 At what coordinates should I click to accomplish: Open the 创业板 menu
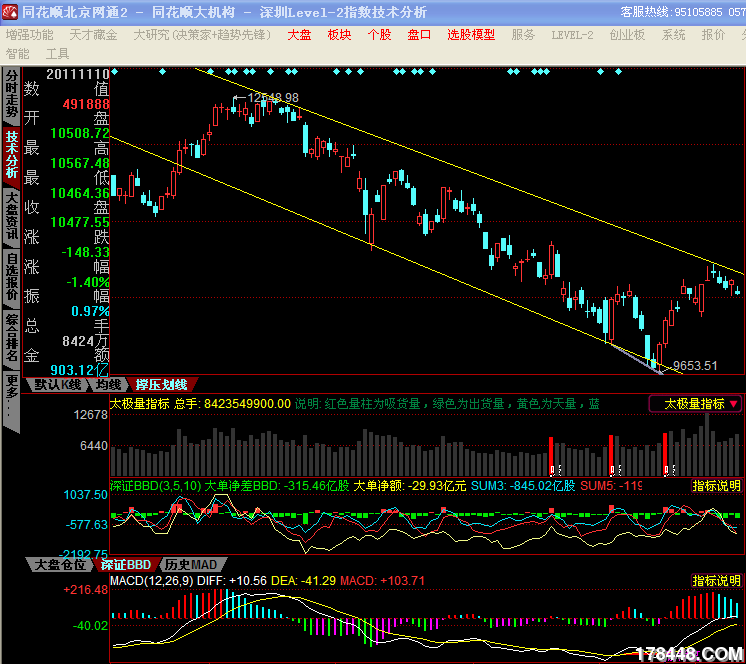pyautogui.click(x=627, y=35)
